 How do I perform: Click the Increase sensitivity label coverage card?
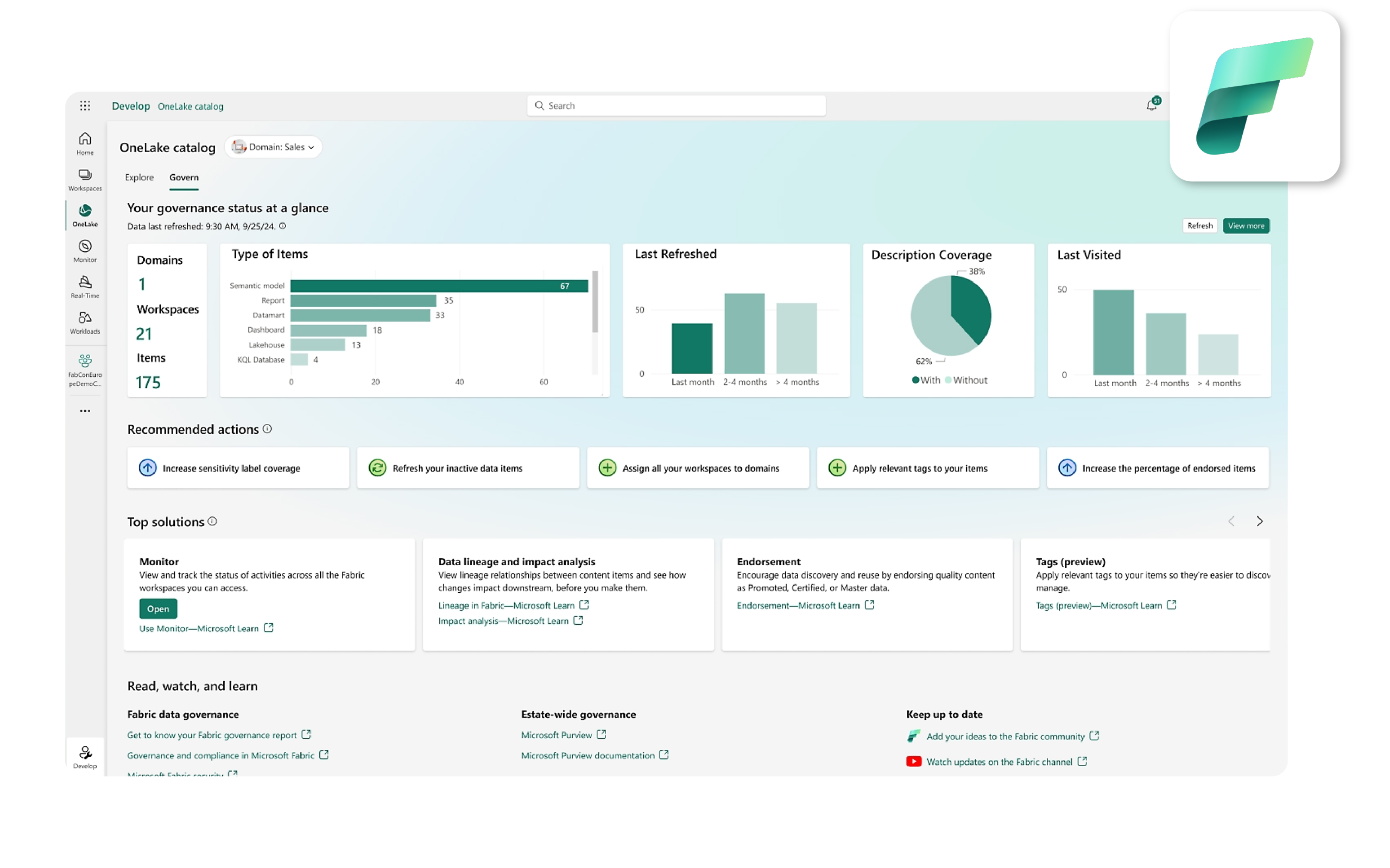click(x=238, y=468)
